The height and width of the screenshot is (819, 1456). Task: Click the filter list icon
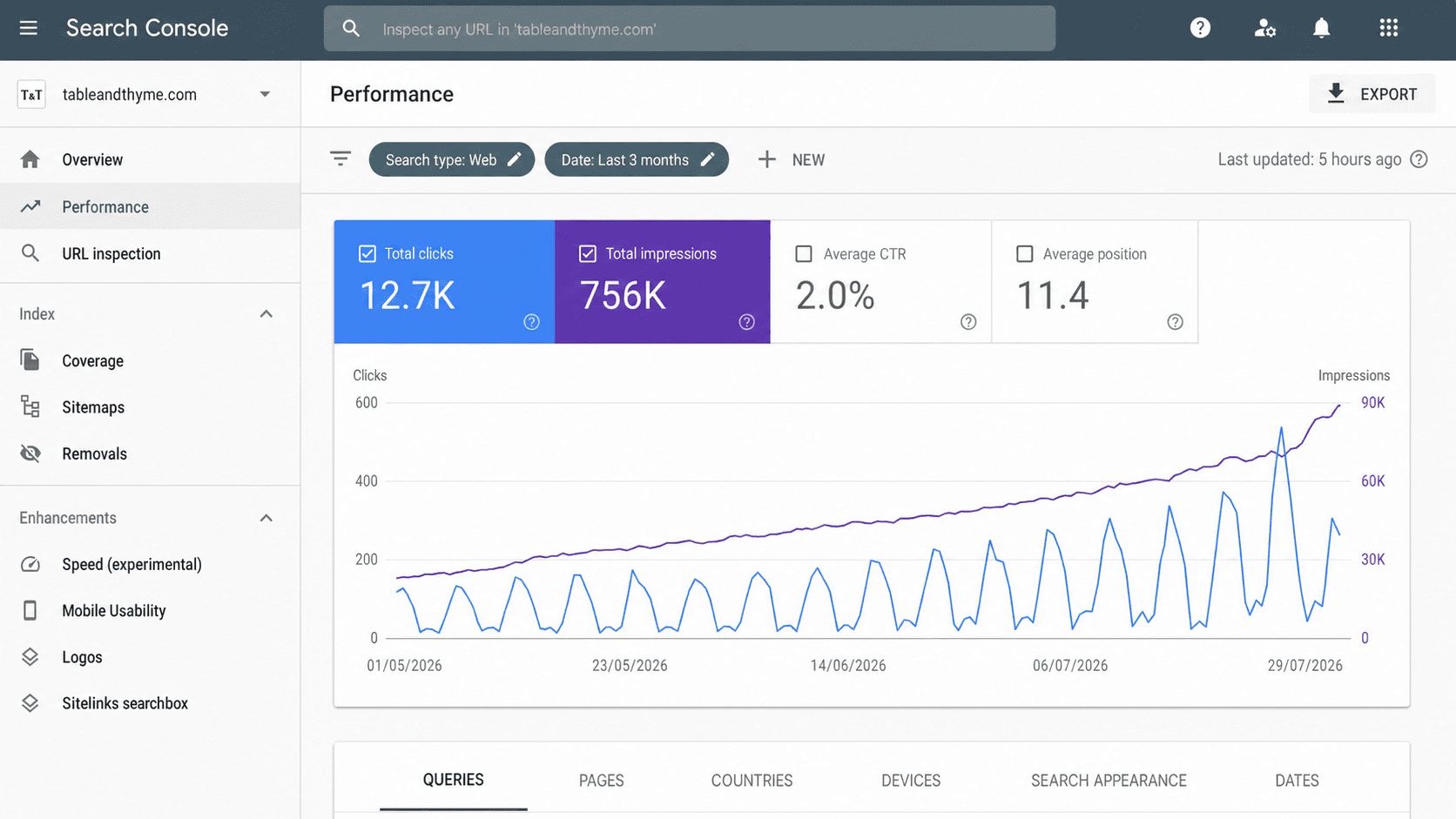[x=340, y=159]
